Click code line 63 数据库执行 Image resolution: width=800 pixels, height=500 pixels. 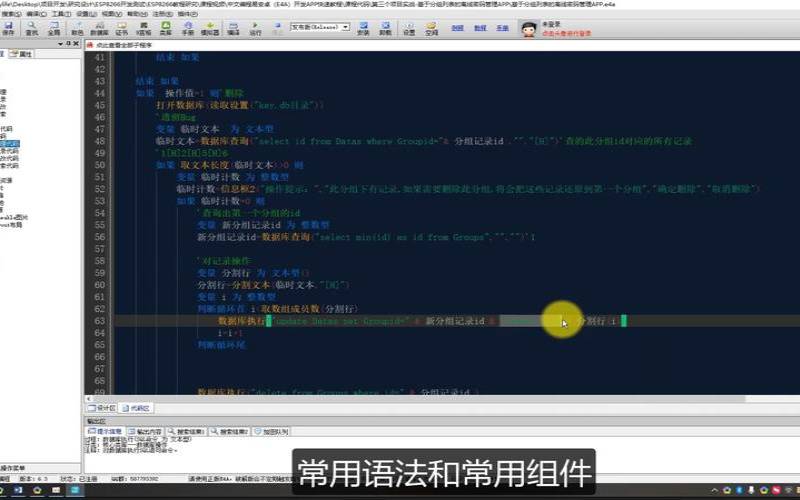pos(420,321)
